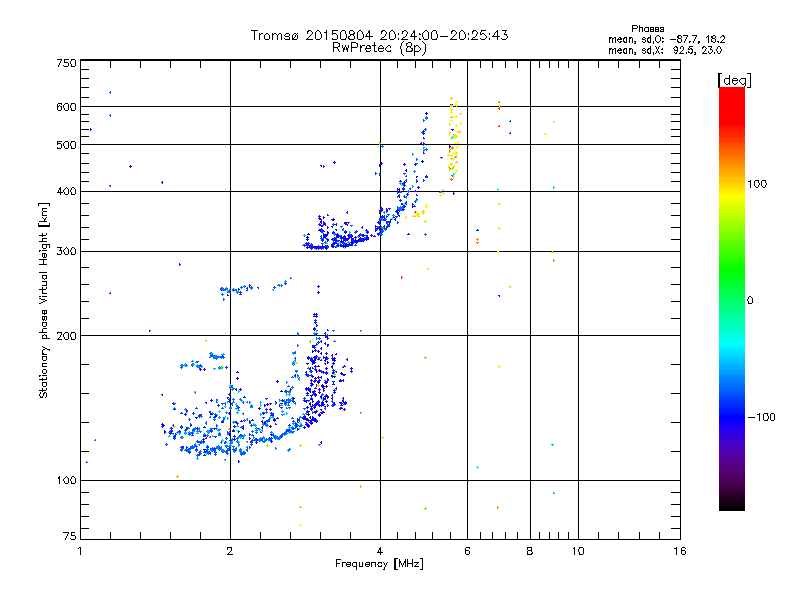Screen dimensions: 800x600
Task: Click the '8' frequency axis tick label
Action: coord(530,551)
